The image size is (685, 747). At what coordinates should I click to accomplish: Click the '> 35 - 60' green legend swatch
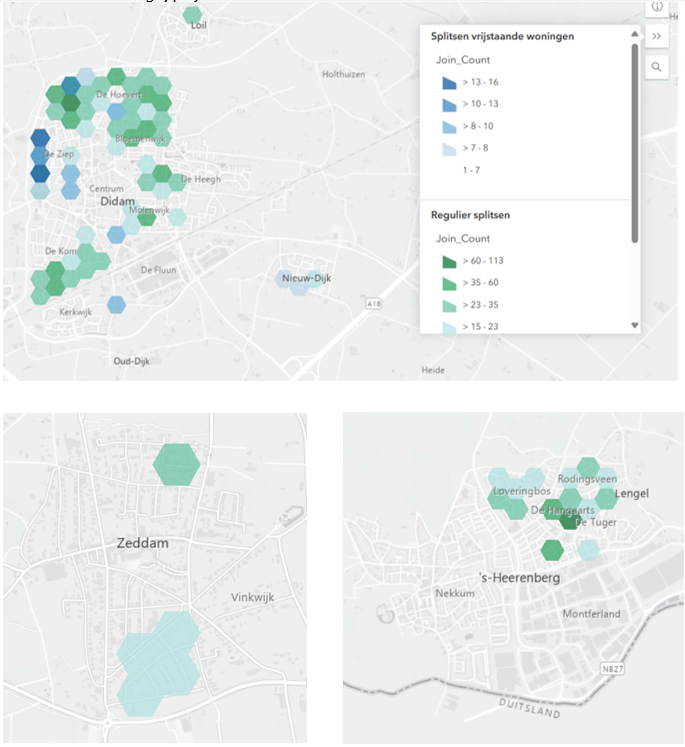447,284
